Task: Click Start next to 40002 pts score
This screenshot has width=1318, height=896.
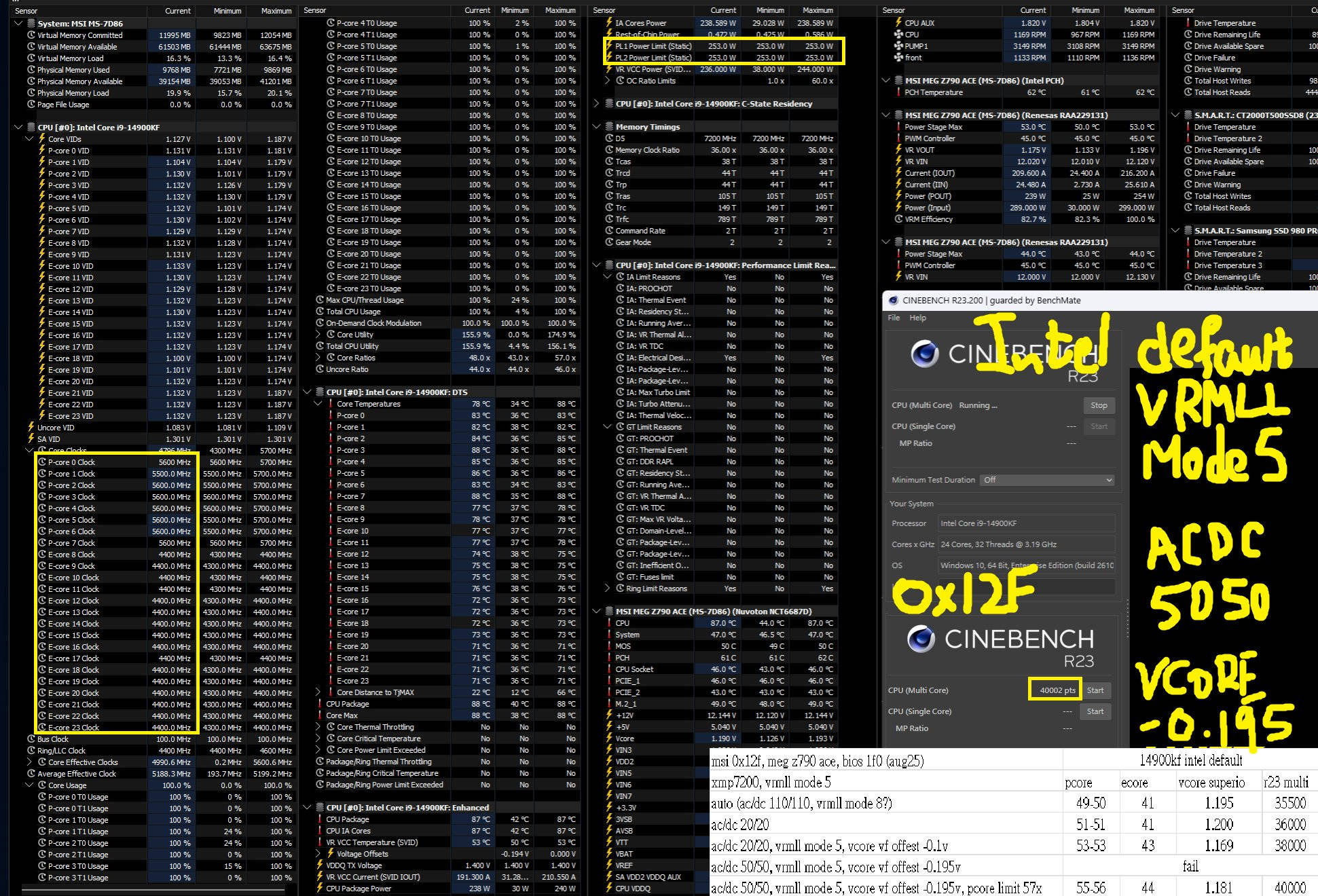Action: [1095, 690]
